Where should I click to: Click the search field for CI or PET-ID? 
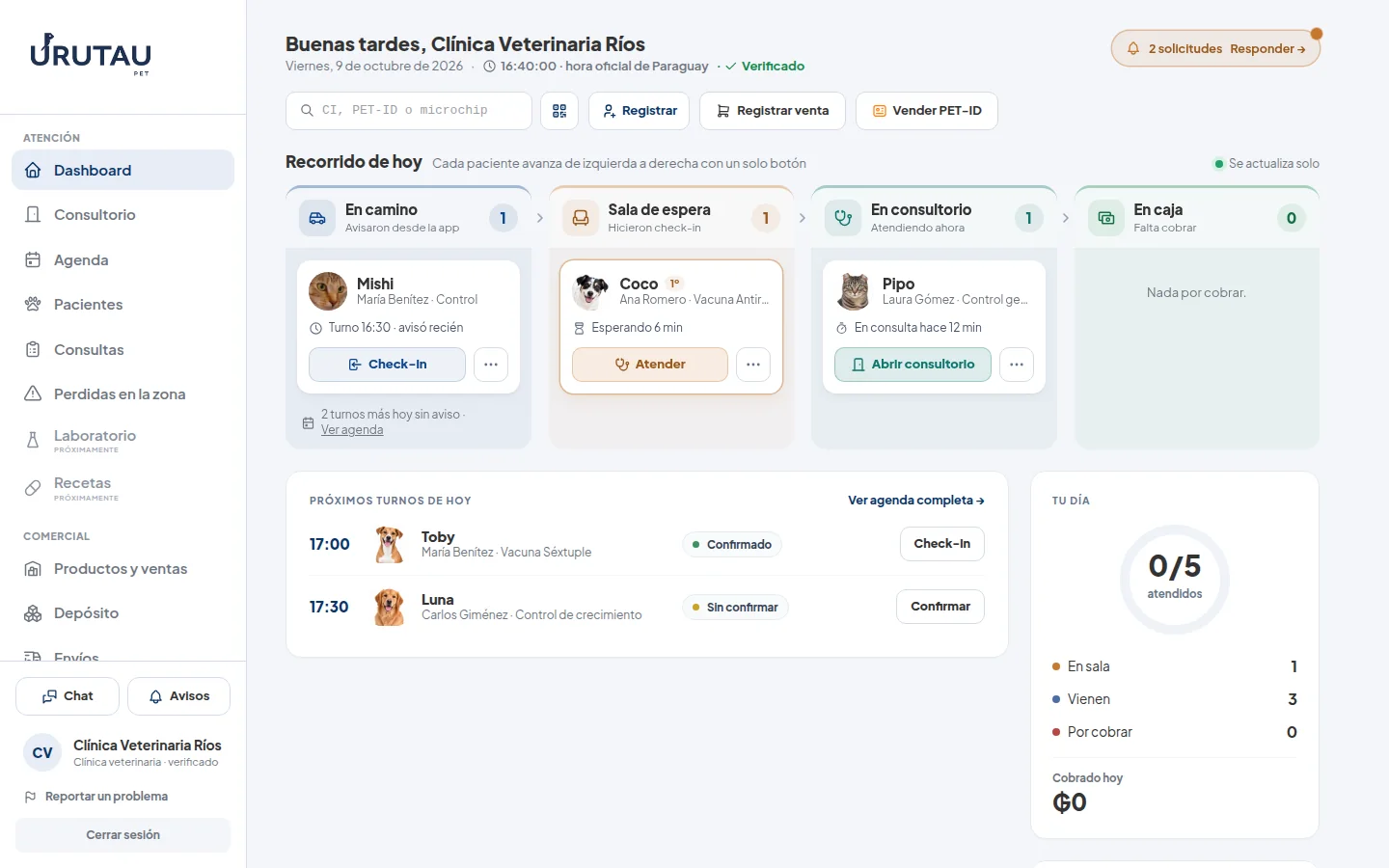click(409, 111)
